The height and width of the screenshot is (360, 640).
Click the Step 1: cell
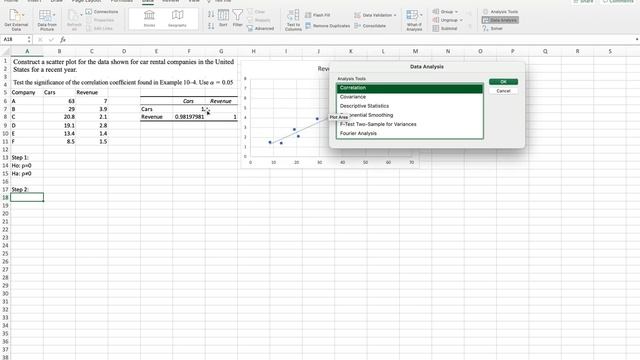tap(27, 158)
